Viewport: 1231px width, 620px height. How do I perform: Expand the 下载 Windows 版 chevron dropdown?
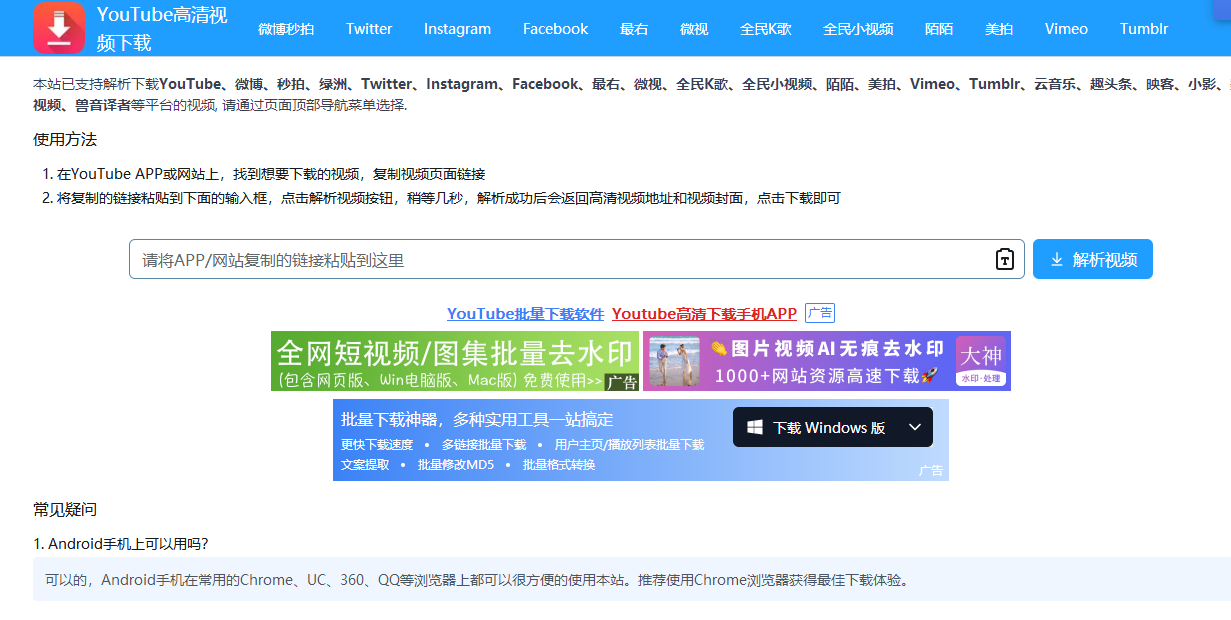click(x=915, y=427)
